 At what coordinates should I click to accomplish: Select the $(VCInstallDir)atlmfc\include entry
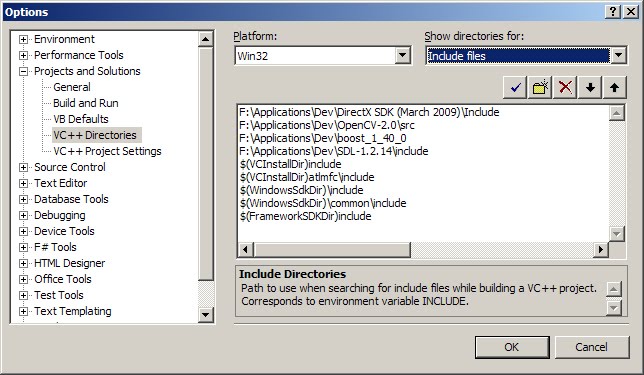coord(307,177)
